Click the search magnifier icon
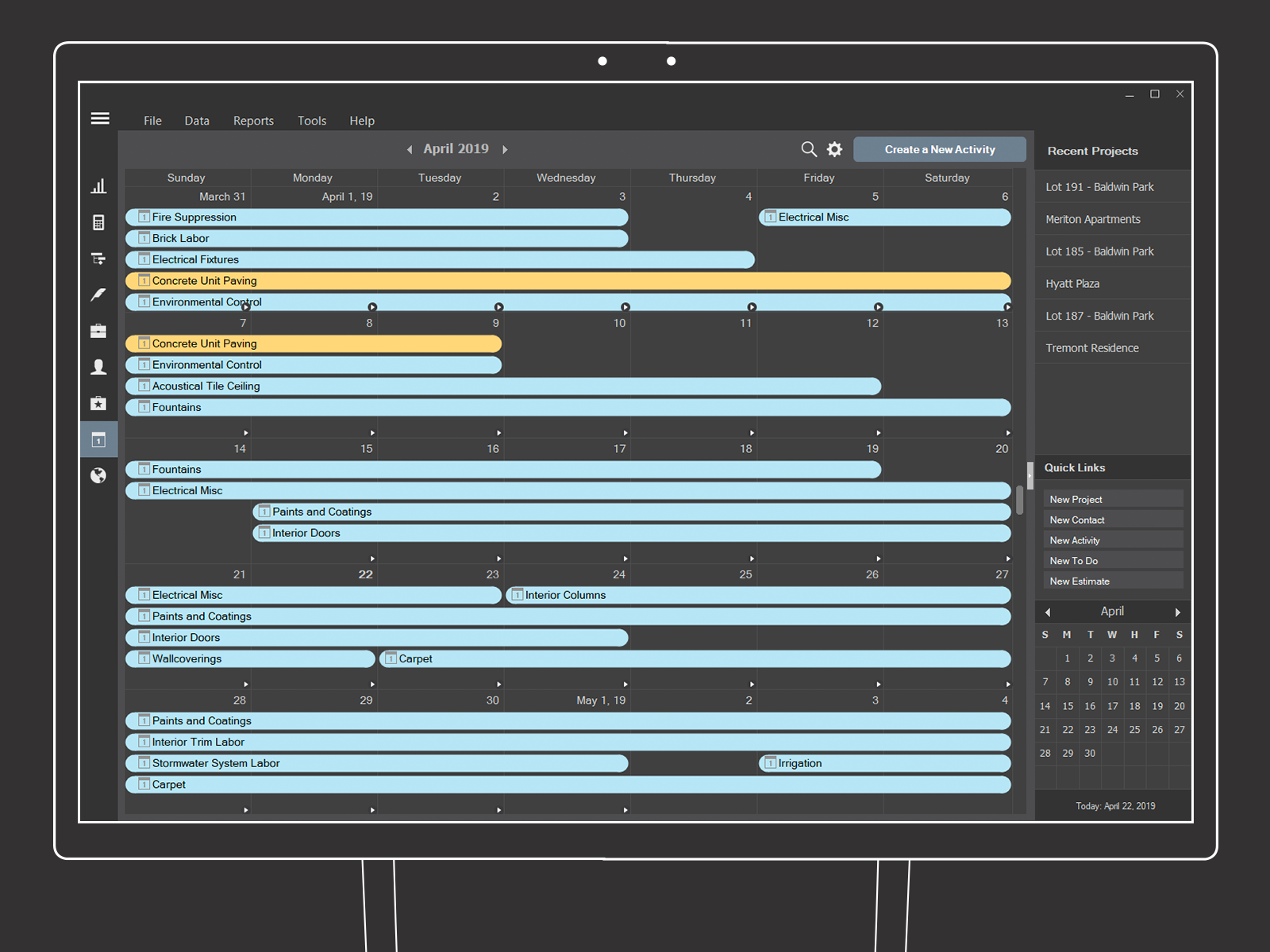Viewport: 1270px width, 952px height. pyautogui.click(x=809, y=149)
